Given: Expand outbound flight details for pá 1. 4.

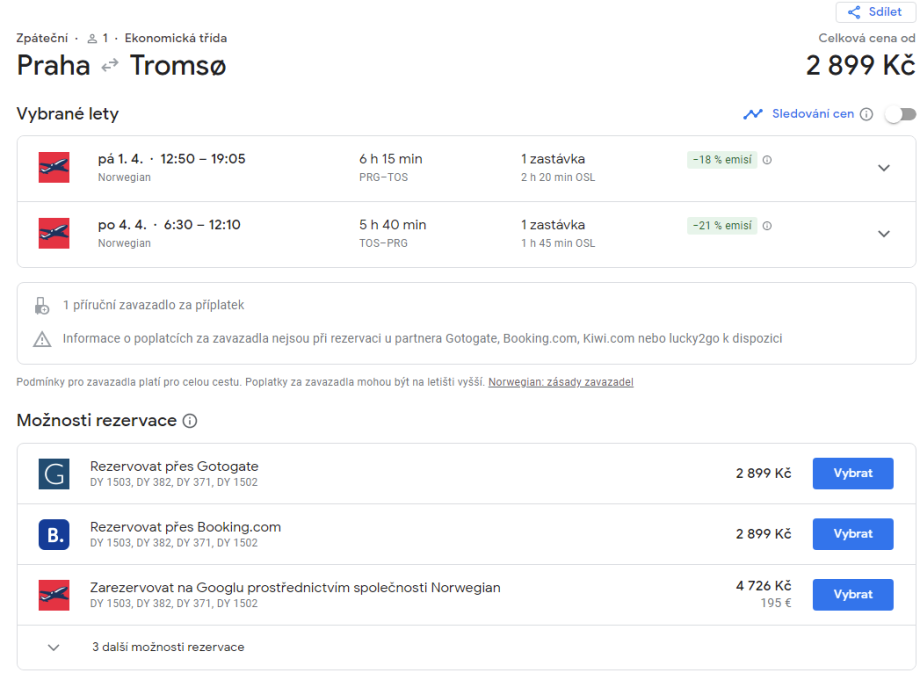Looking at the screenshot, I should point(883,168).
